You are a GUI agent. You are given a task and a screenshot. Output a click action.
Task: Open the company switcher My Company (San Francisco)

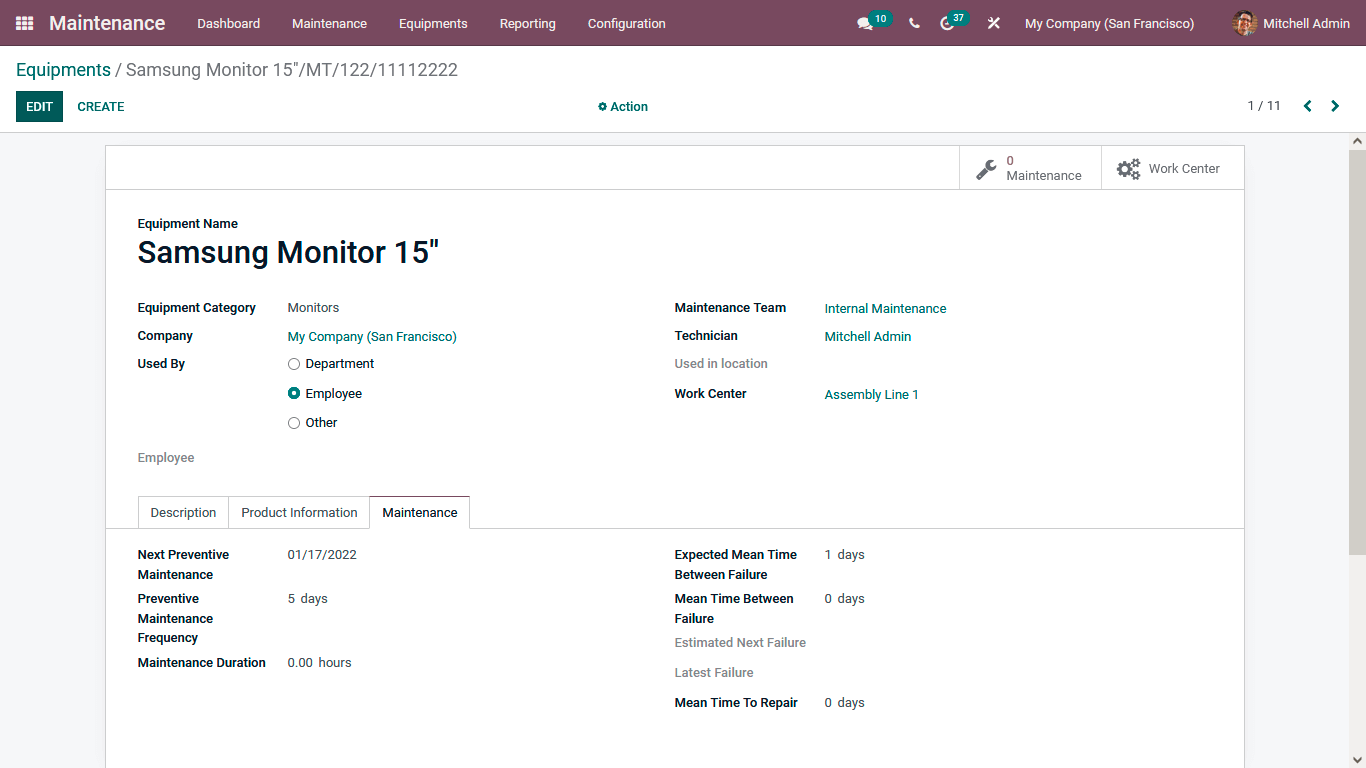(1109, 23)
